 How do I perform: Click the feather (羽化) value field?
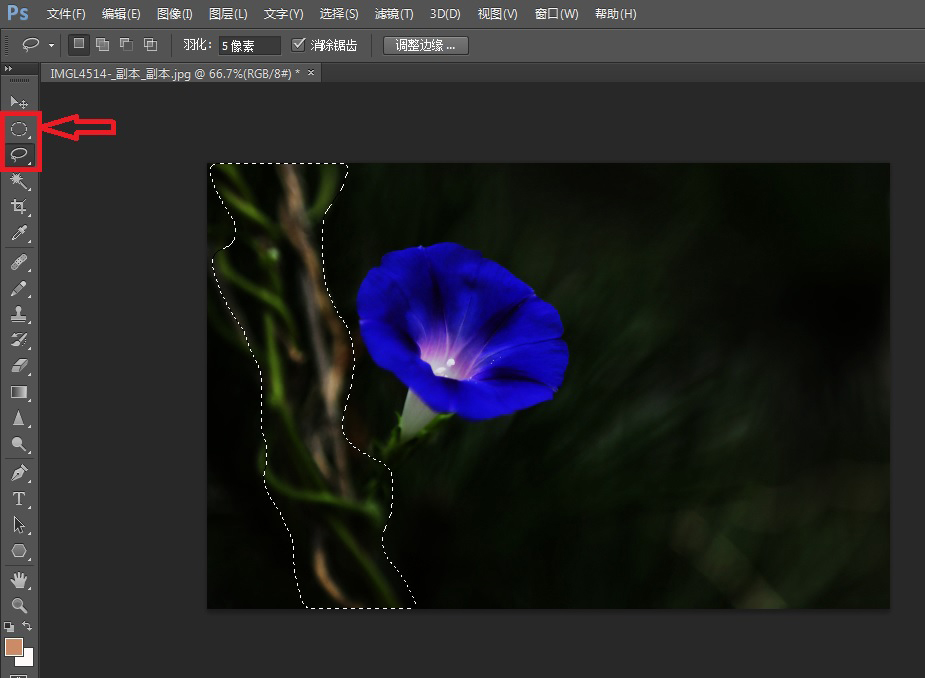tap(249, 46)
